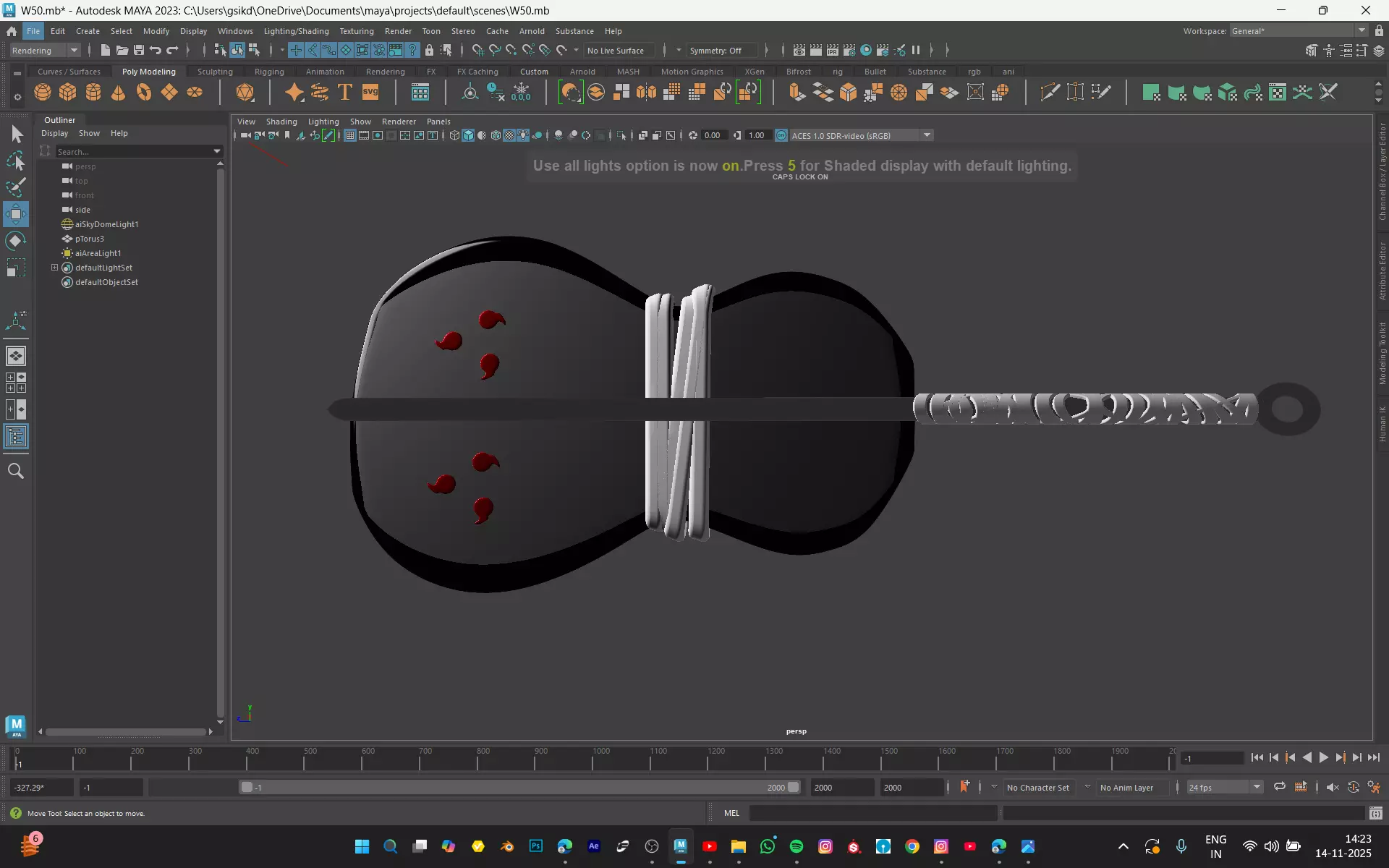The image size is (1389, 868).
Task: Toggle mute sound icon on range slider
Action: click(1333, 787)
